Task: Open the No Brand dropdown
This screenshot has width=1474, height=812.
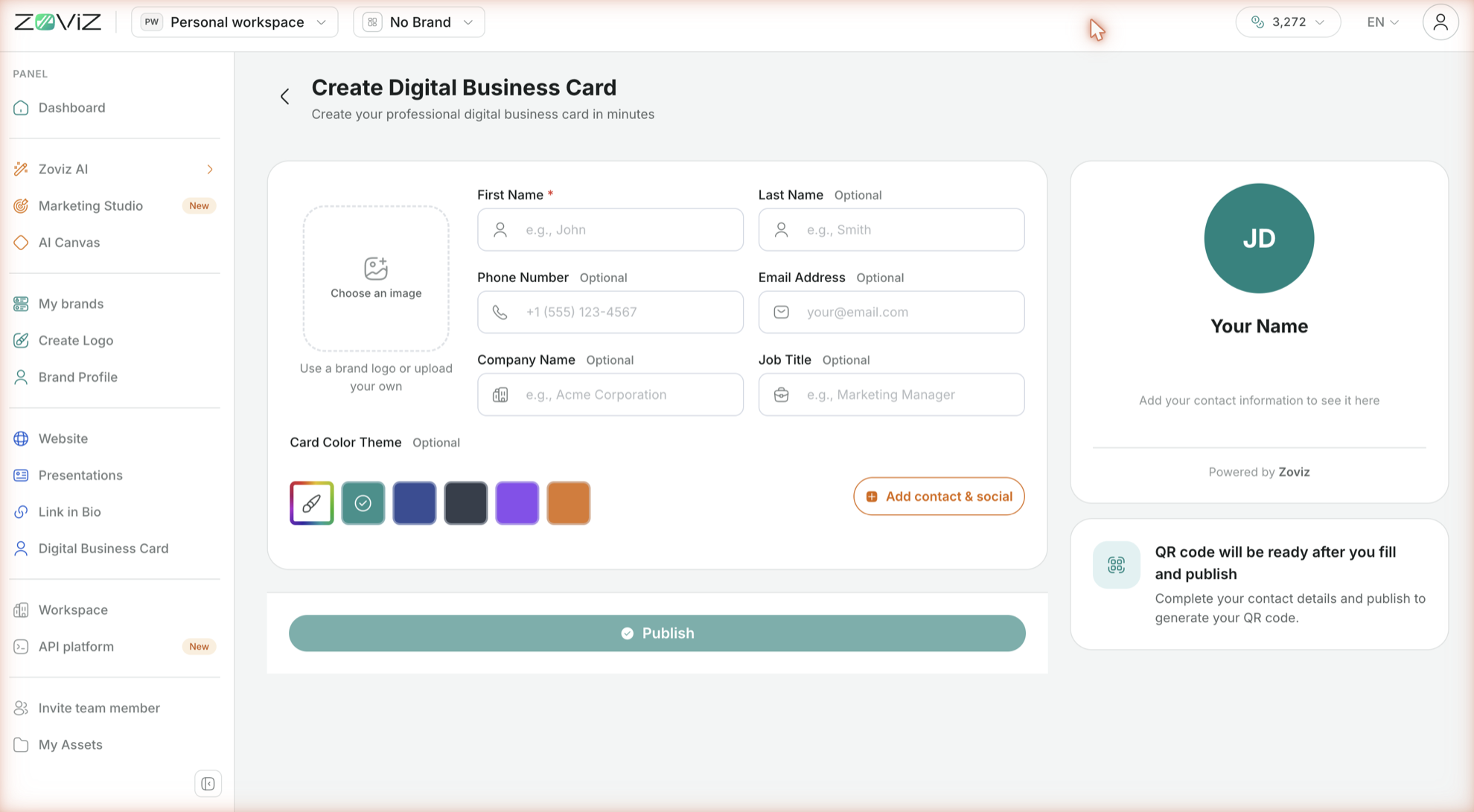Action: tap(419, 22)
